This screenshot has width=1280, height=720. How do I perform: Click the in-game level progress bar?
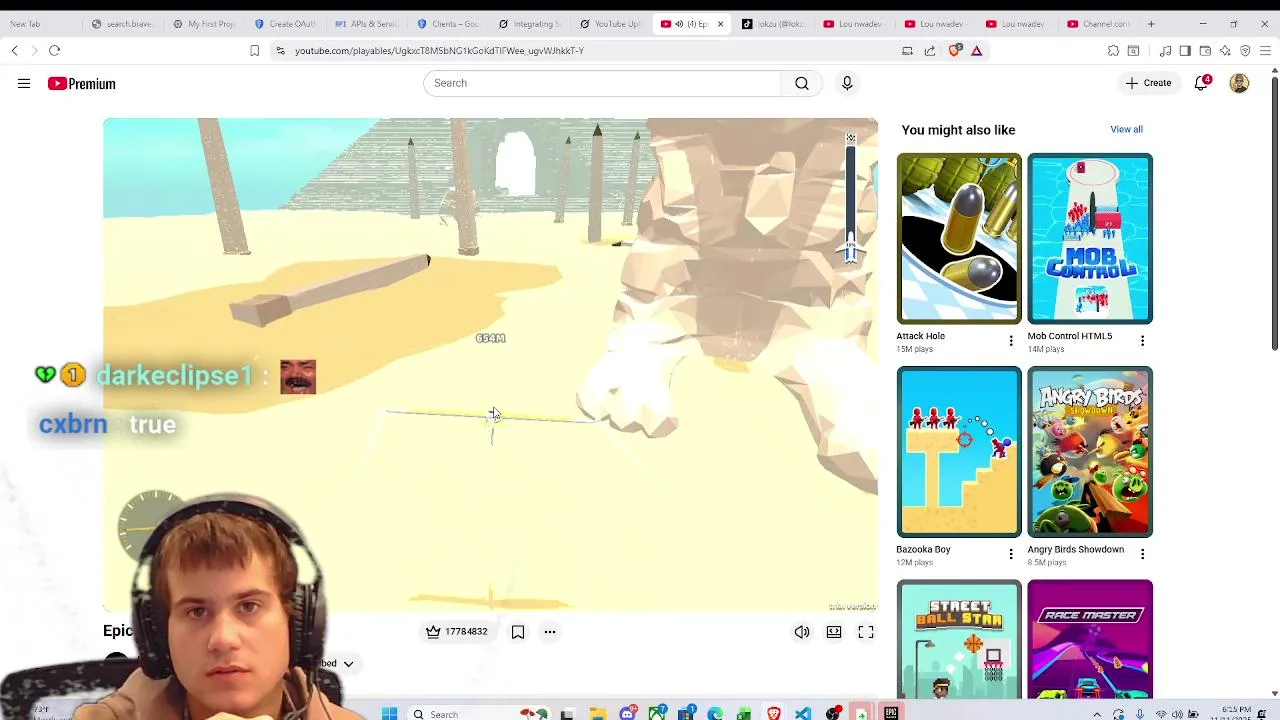851,197
